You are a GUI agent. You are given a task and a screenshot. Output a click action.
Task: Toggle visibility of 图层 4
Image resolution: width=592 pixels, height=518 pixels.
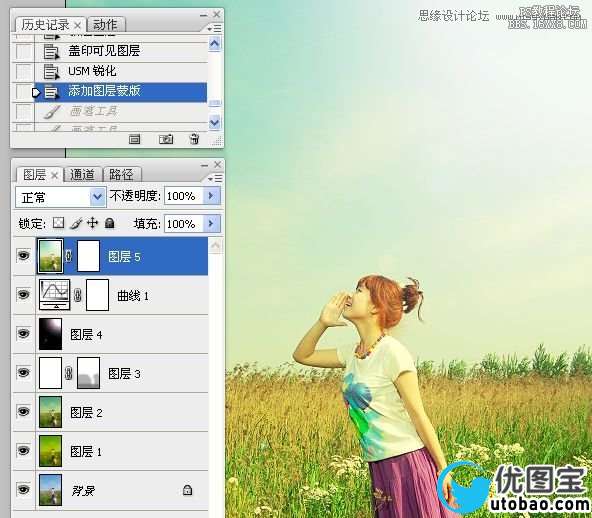point(23,333)
